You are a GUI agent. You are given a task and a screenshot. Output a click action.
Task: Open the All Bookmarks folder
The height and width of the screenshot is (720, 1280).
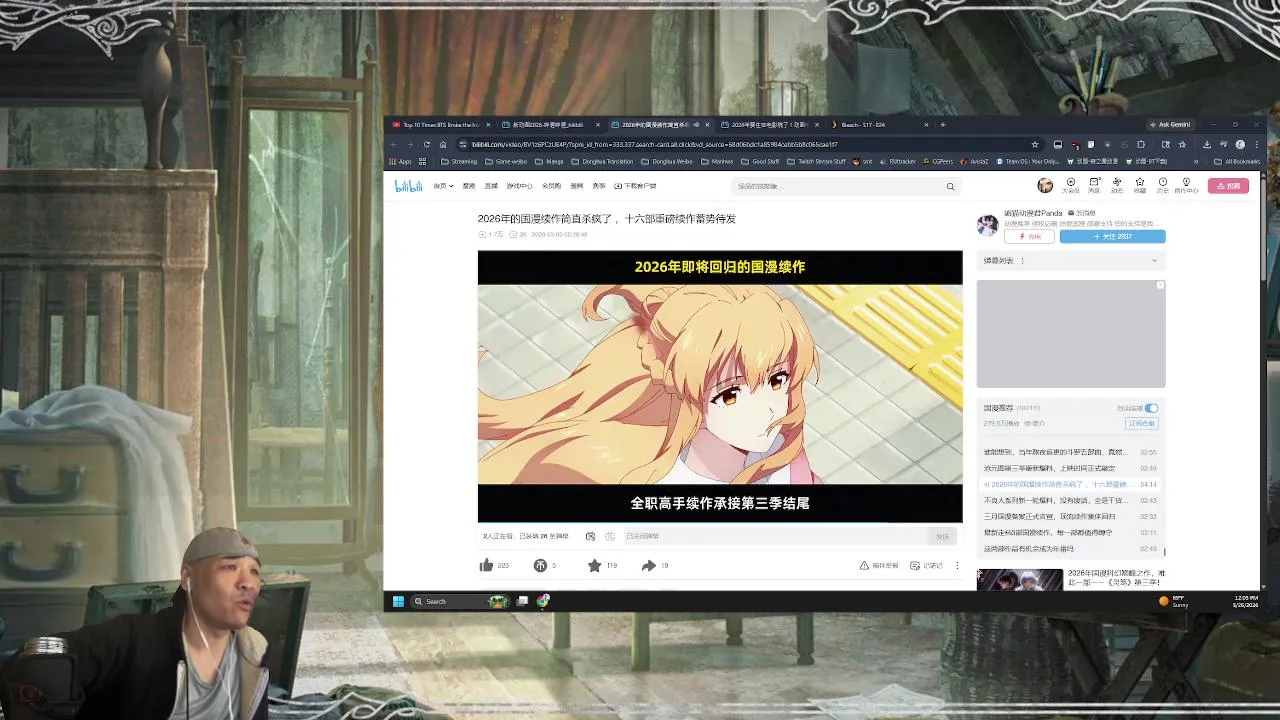(x=1236, y=161)
